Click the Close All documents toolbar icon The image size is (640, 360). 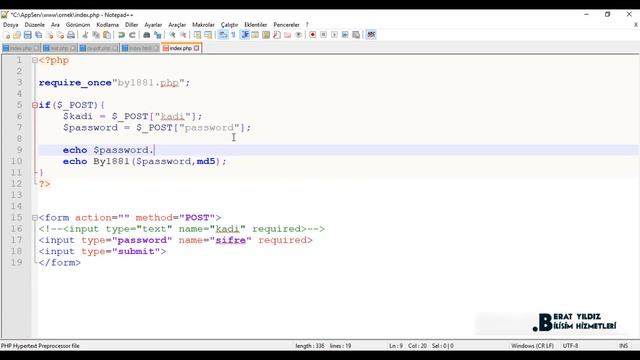[x=60, y=35]
